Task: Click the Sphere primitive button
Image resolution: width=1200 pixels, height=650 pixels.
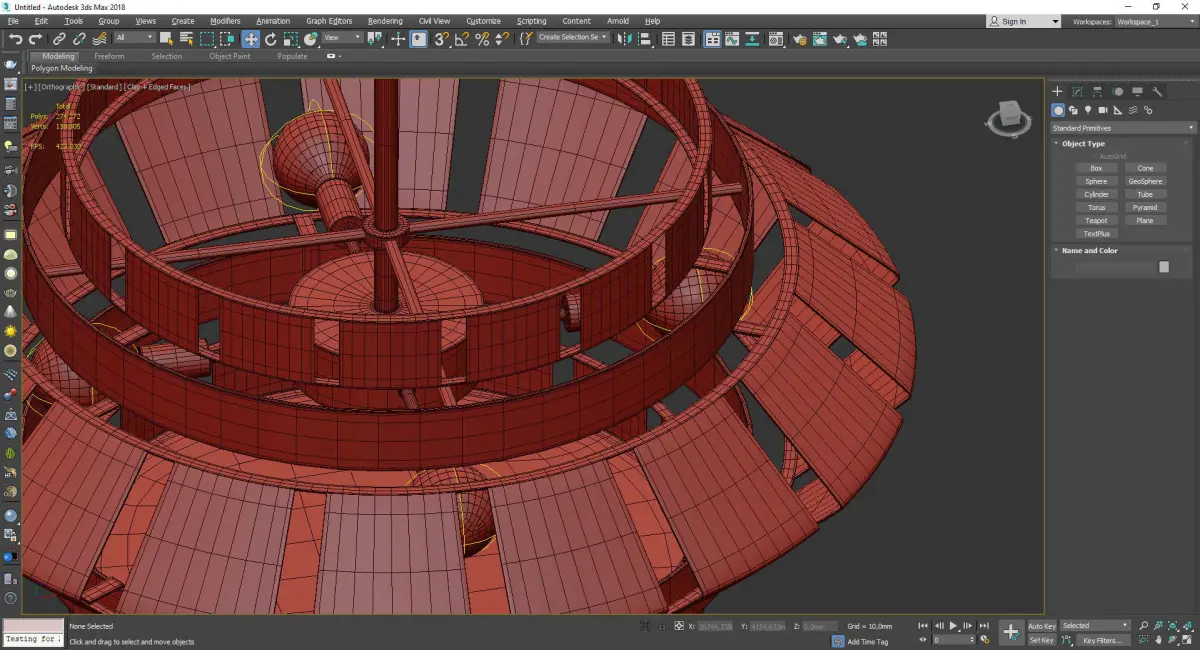Action: pyautogui.click(x=1097, y=181)
